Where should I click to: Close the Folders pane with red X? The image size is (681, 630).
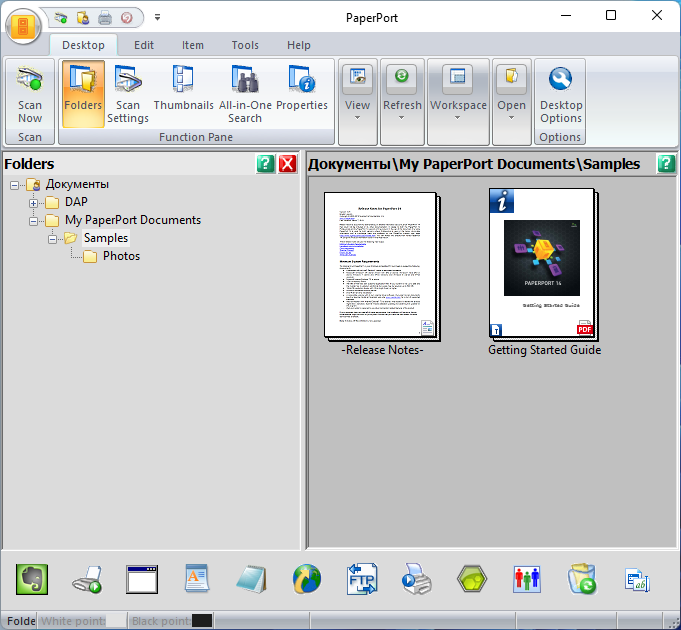[288, 164]
